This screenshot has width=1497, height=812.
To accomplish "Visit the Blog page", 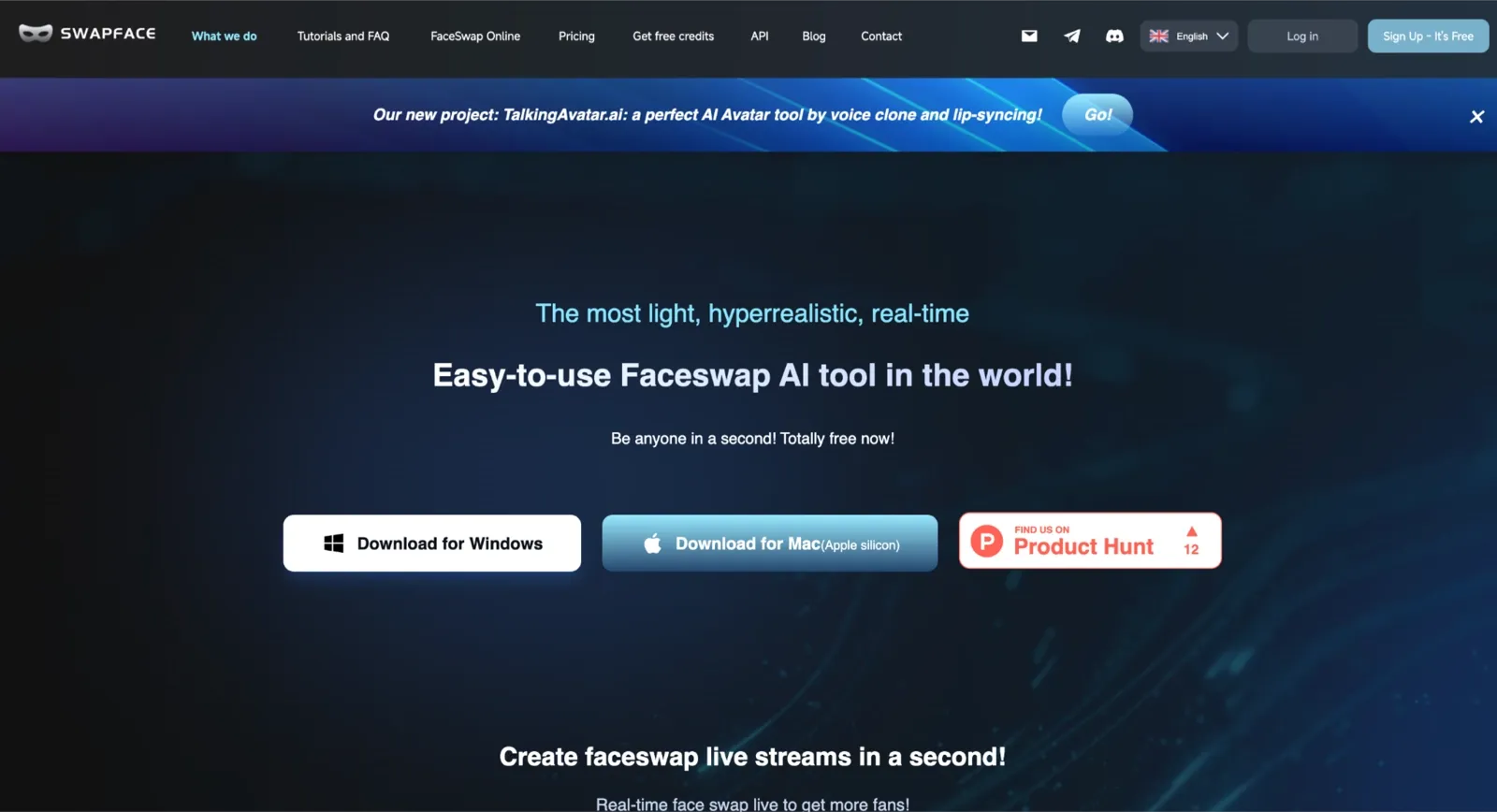I will (x=813, y=36).
